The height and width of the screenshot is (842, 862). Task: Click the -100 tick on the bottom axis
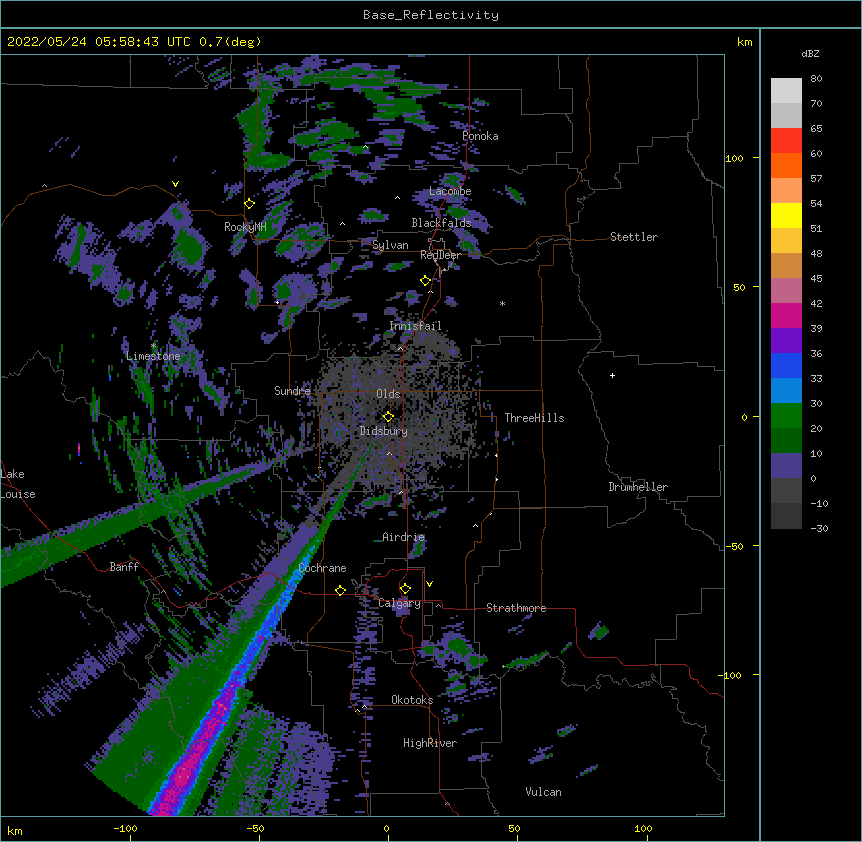coord(125,828)
